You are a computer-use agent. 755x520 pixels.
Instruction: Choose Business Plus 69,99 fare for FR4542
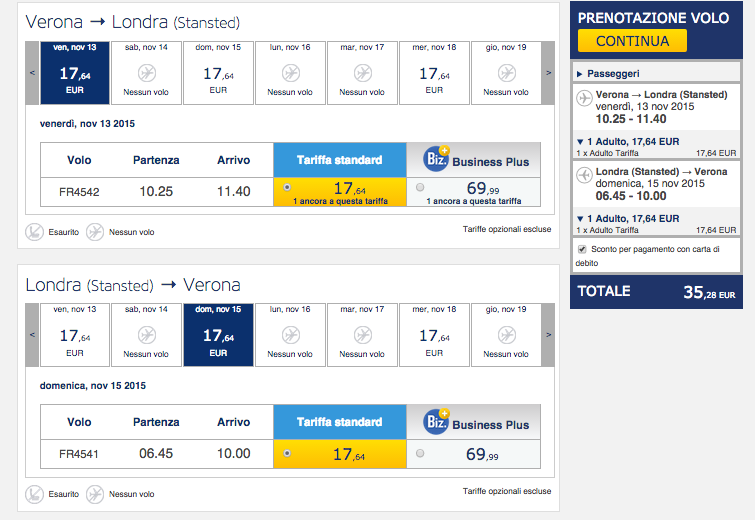tap(420, 186)
